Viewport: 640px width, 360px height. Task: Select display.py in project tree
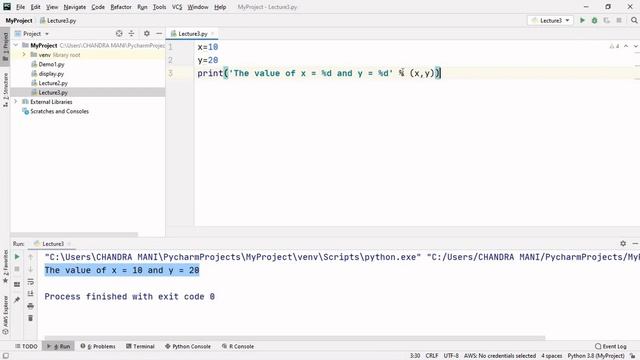(51, 73)
